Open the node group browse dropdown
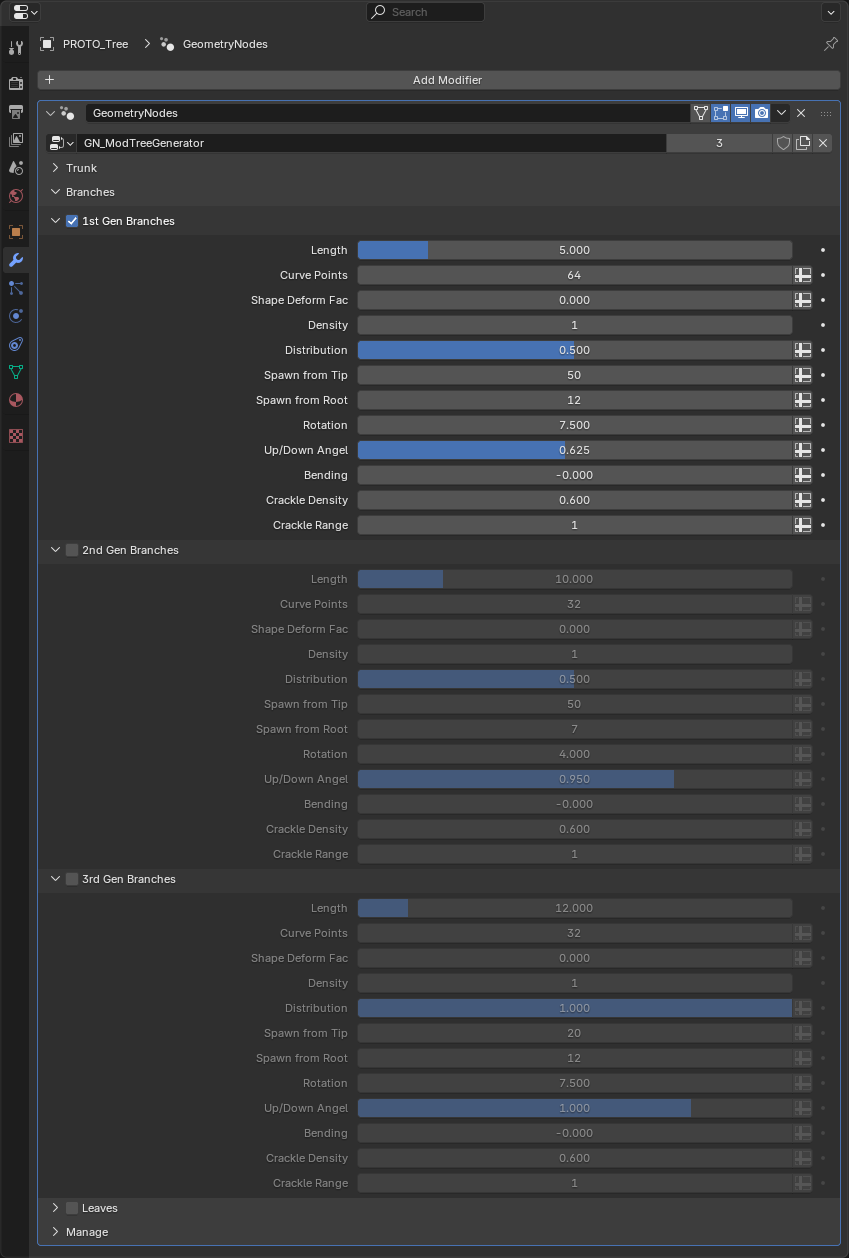This screenshot has height=1258, width=849. 61,143
